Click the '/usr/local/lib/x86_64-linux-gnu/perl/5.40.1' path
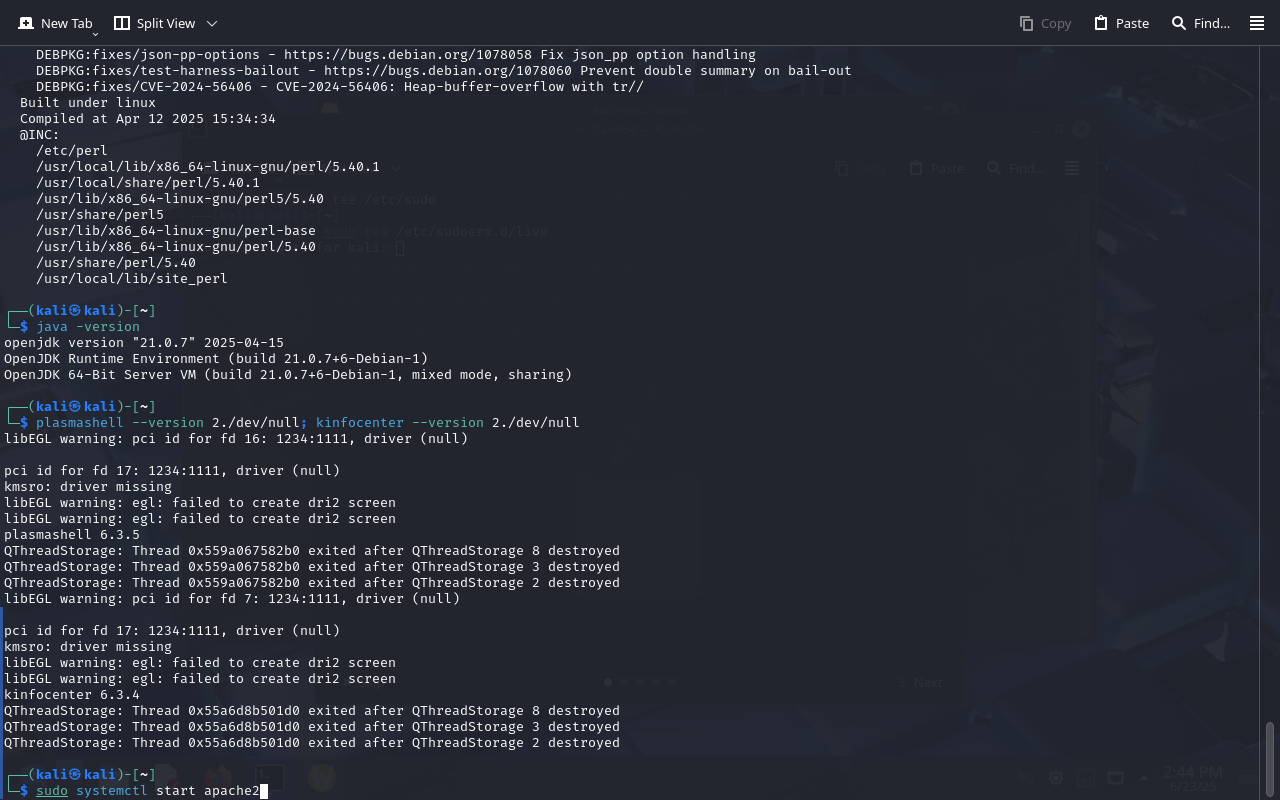This screenshot has width=1280, height=800. point(208,167)
